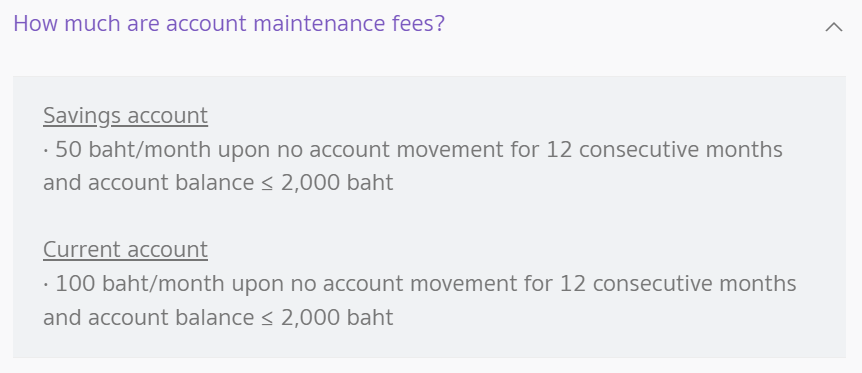Click "12 consecutive months" in the 100 baht line
The height and width of the screenshot is (373, 862).
coord(678,284)
